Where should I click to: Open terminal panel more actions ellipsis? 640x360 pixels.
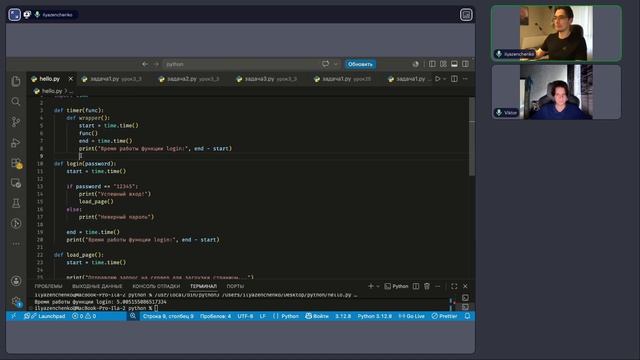pos(438,286)
